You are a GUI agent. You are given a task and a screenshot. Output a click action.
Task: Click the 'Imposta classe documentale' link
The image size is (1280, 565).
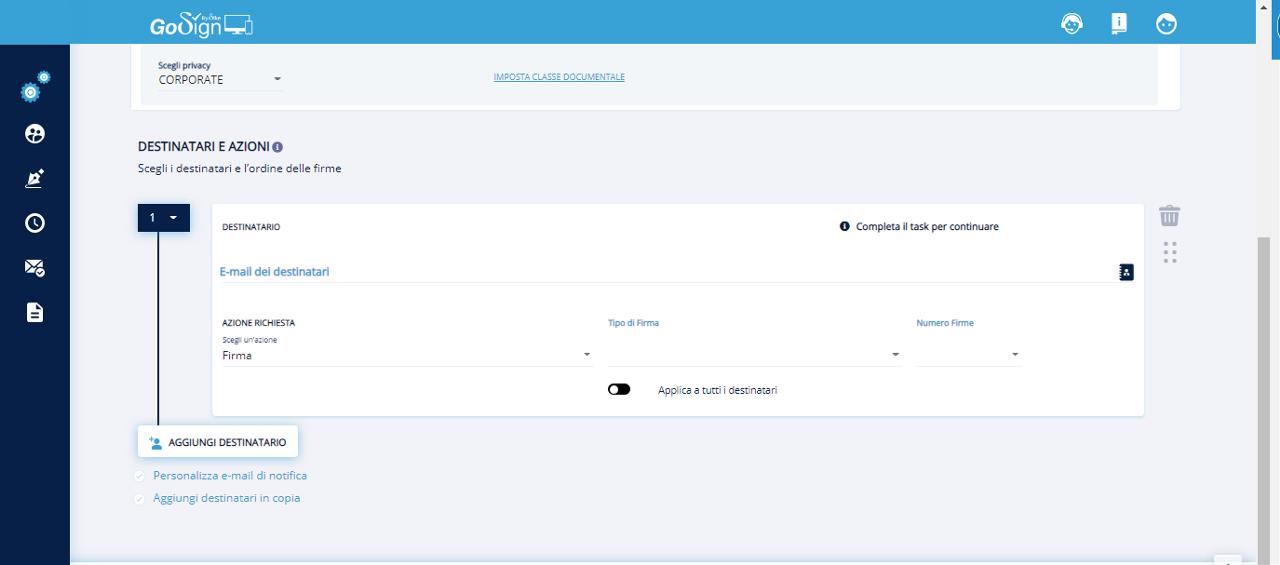click(x=559, y=77)
